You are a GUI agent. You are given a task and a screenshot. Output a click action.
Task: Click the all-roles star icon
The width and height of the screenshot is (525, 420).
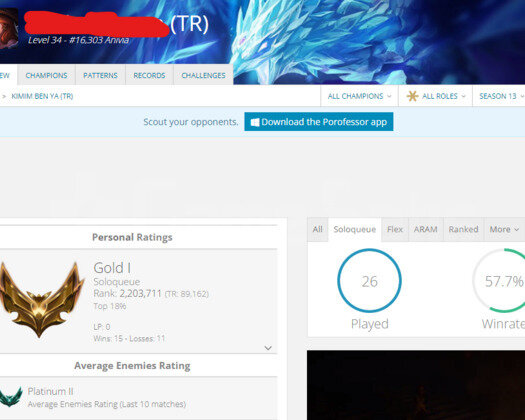coord(412,96)
